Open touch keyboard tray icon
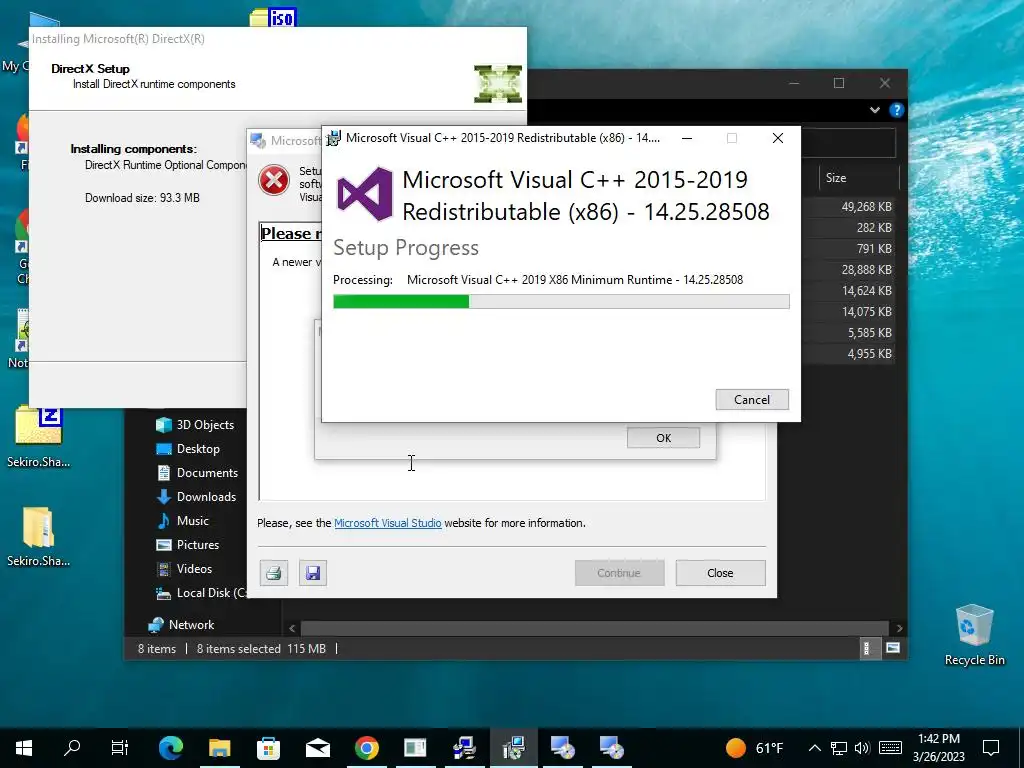 pyautogui.click(x=890, y=748)
